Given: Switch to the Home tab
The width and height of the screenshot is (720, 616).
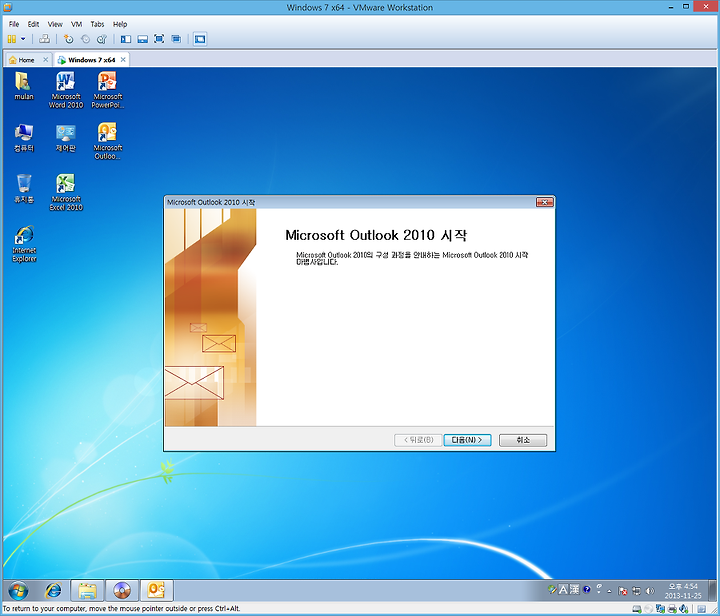Looking at the screenshot, I should pos(26,60).
